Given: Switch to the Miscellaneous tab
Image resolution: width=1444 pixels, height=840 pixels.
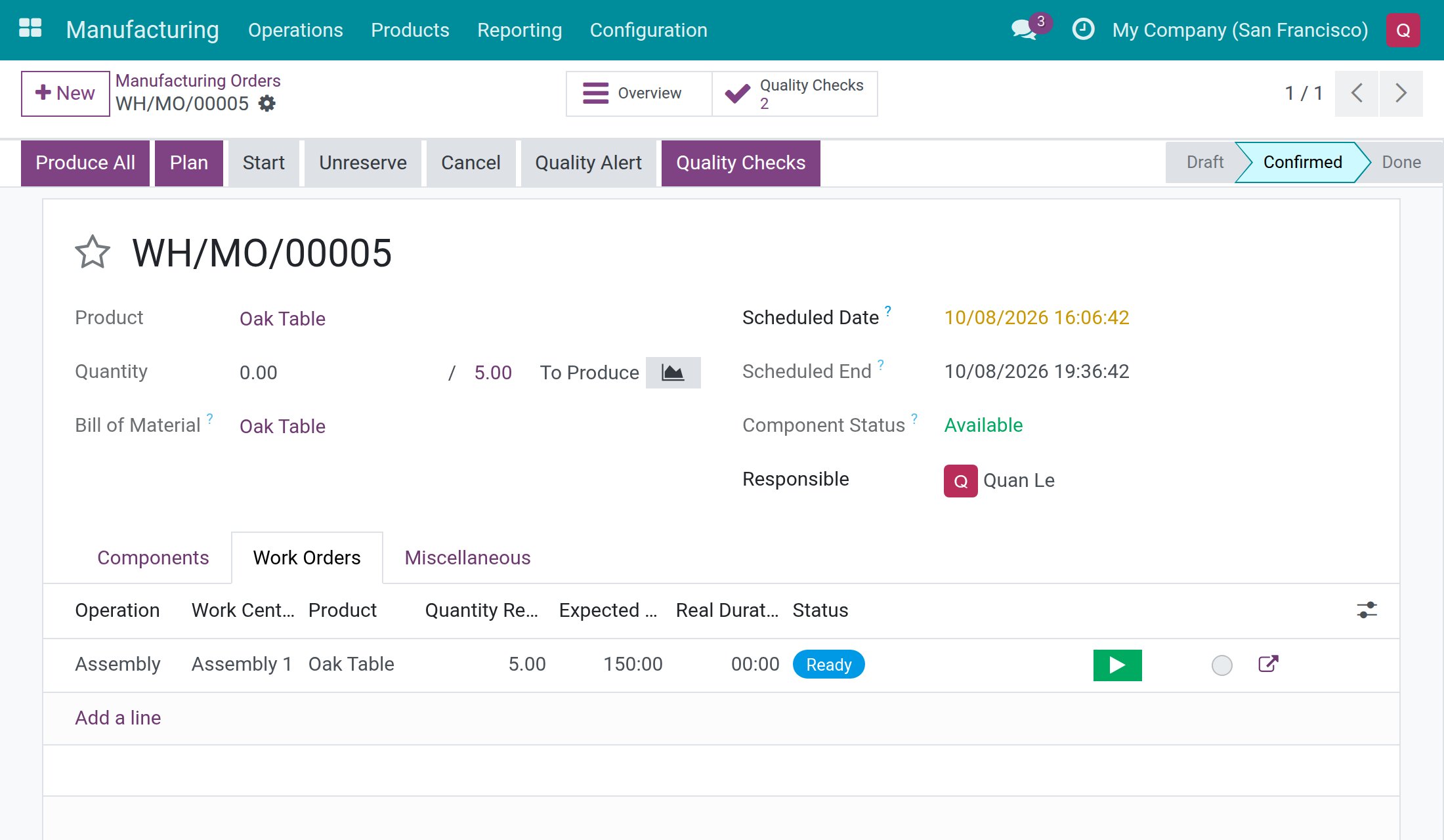Looking at the screenshot, I should tap(467, 558).
